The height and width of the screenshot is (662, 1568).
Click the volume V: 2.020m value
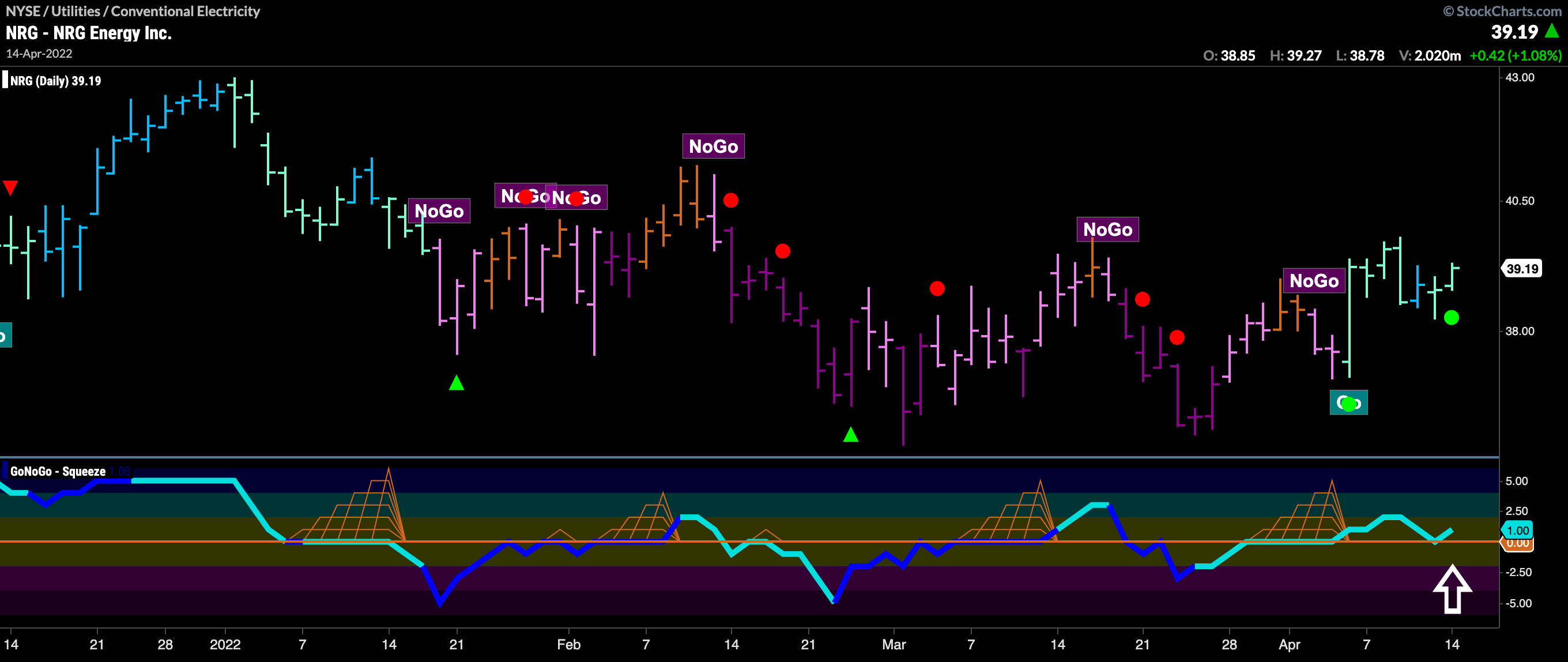pyautogui.click(x=1430, y=55)
